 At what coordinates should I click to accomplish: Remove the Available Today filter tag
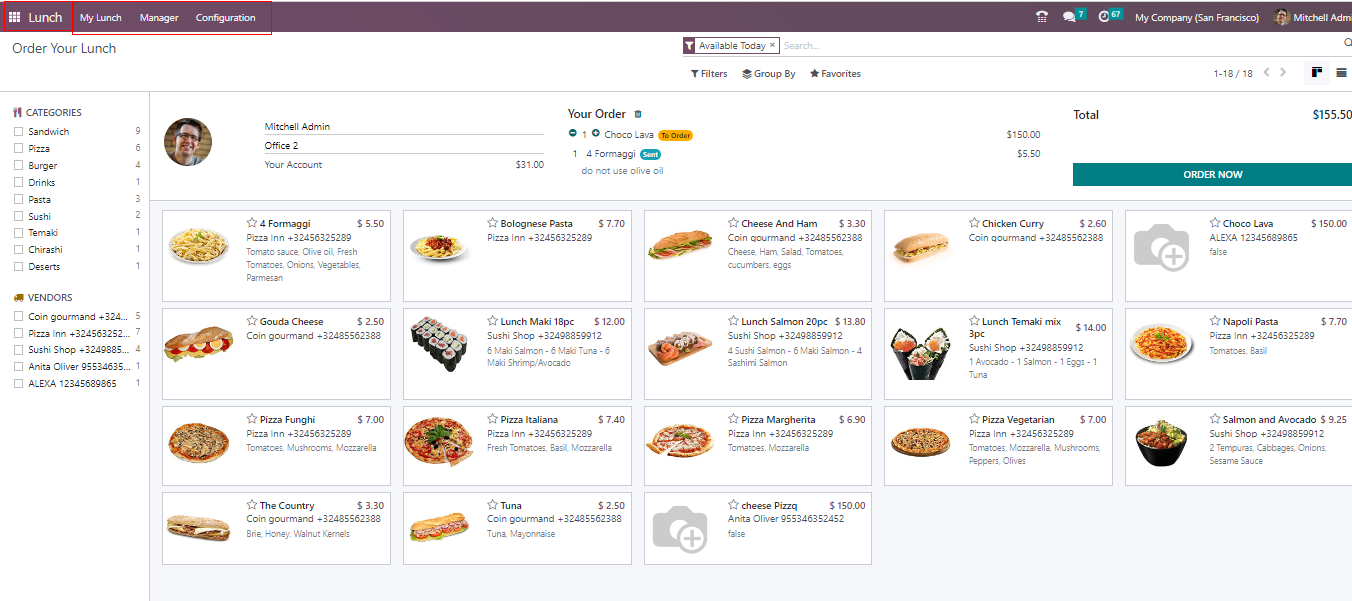click(x=772, y=45)
